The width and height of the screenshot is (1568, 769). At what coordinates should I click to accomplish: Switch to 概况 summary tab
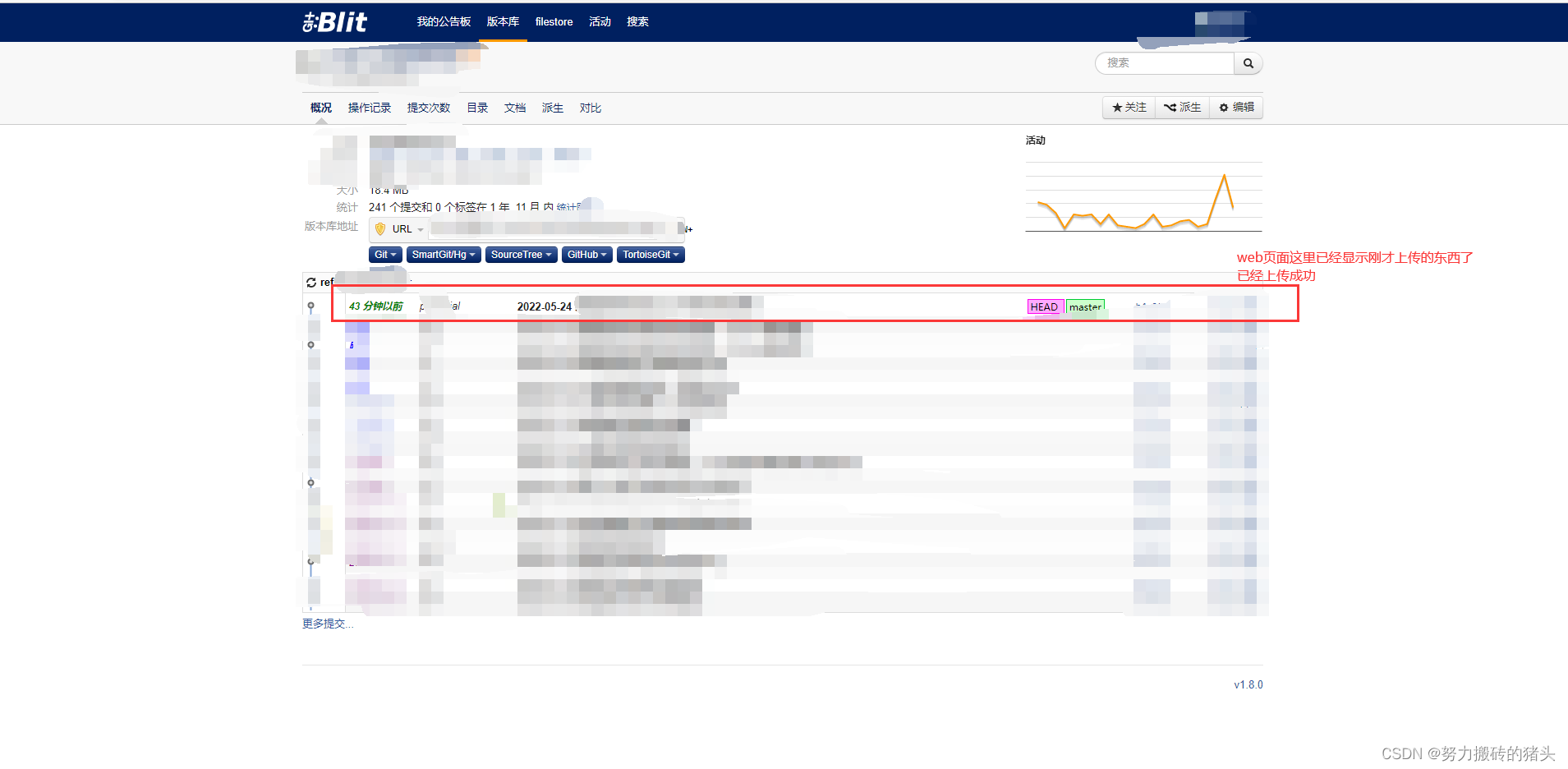(321, 108)
